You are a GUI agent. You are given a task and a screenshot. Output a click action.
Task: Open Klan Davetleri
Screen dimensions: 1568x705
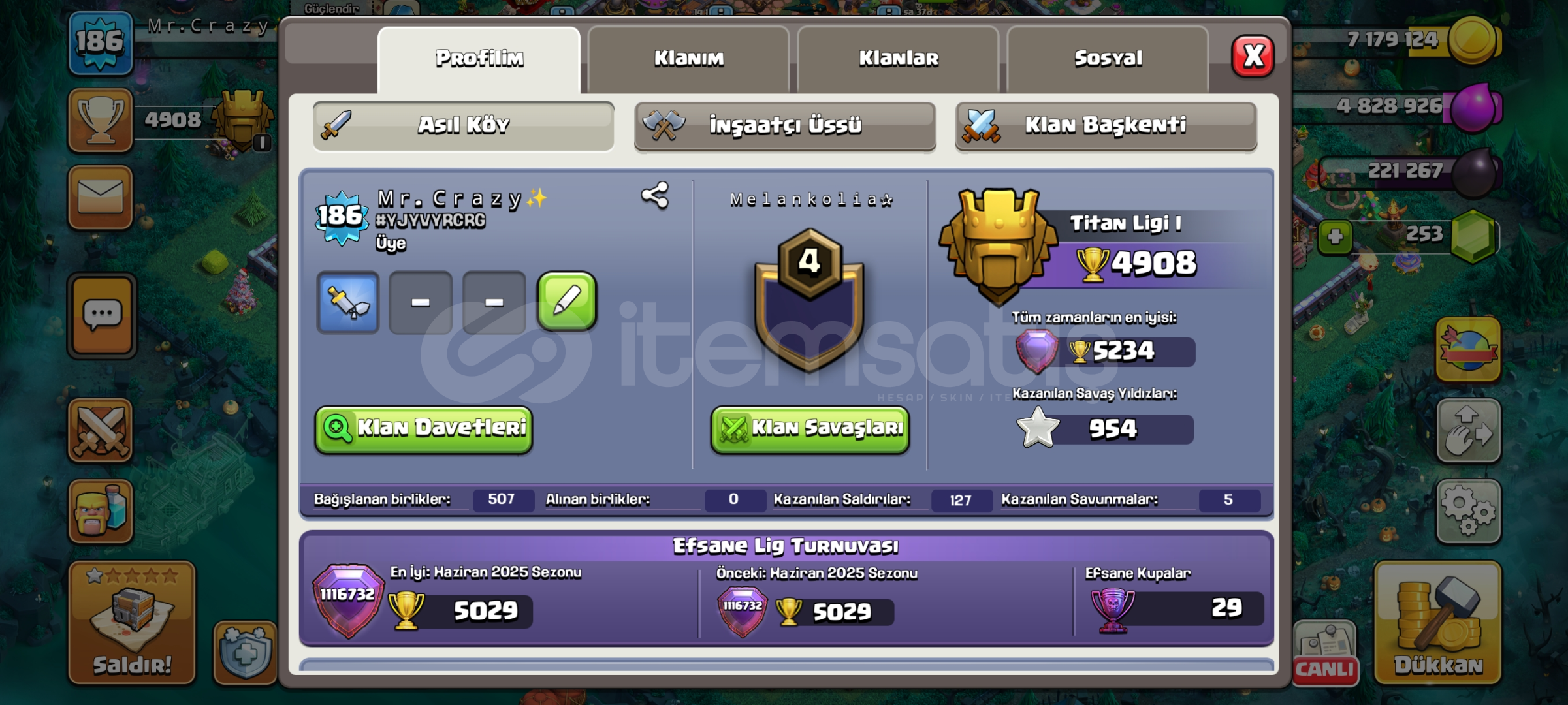point(424,429)
